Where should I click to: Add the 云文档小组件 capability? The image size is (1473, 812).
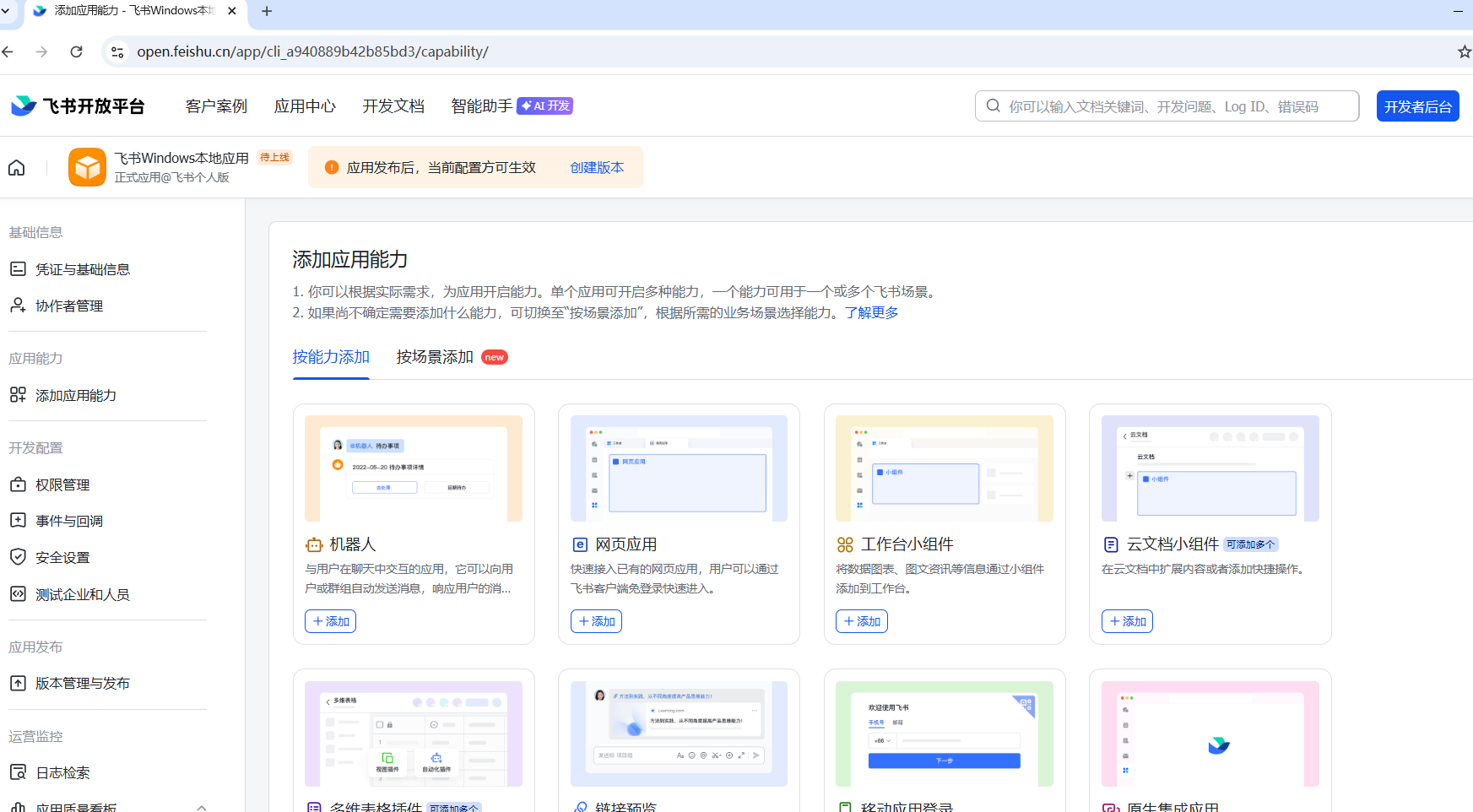pyautogui.click(x=1127, y=621)
